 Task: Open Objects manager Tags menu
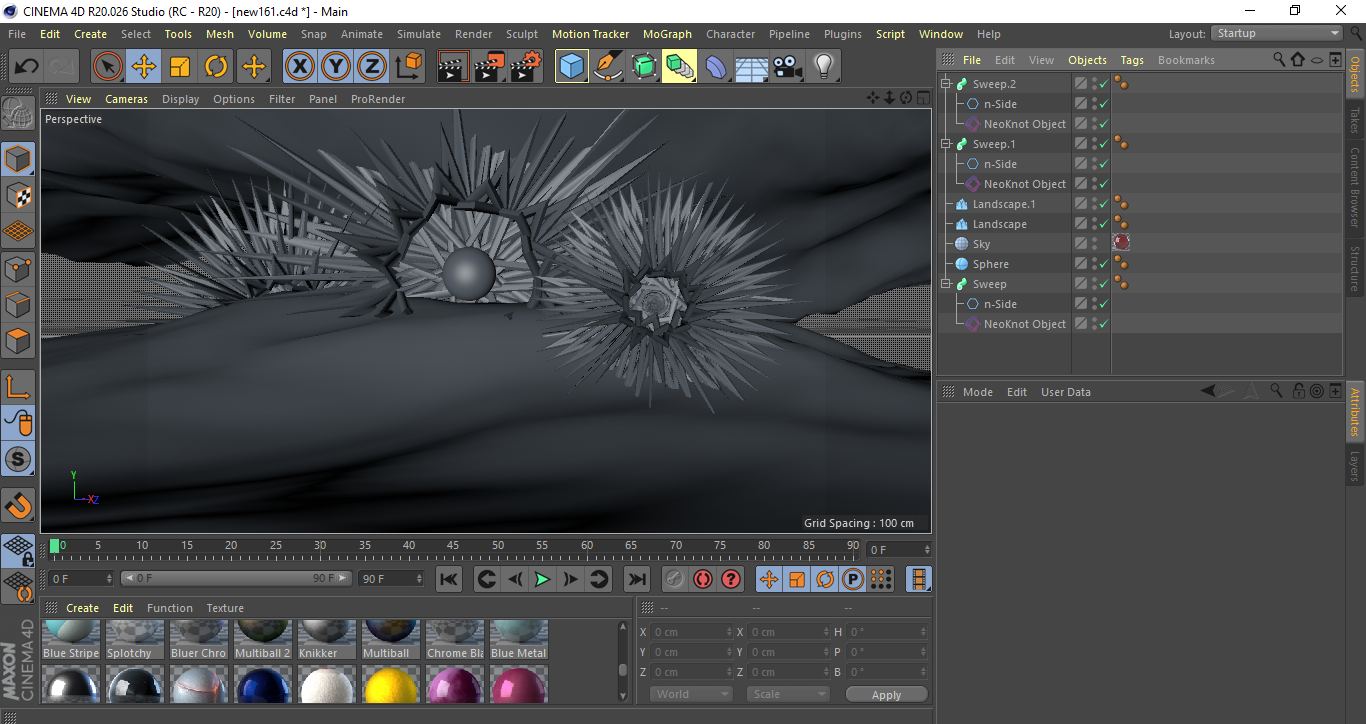tap(1132, 60)
